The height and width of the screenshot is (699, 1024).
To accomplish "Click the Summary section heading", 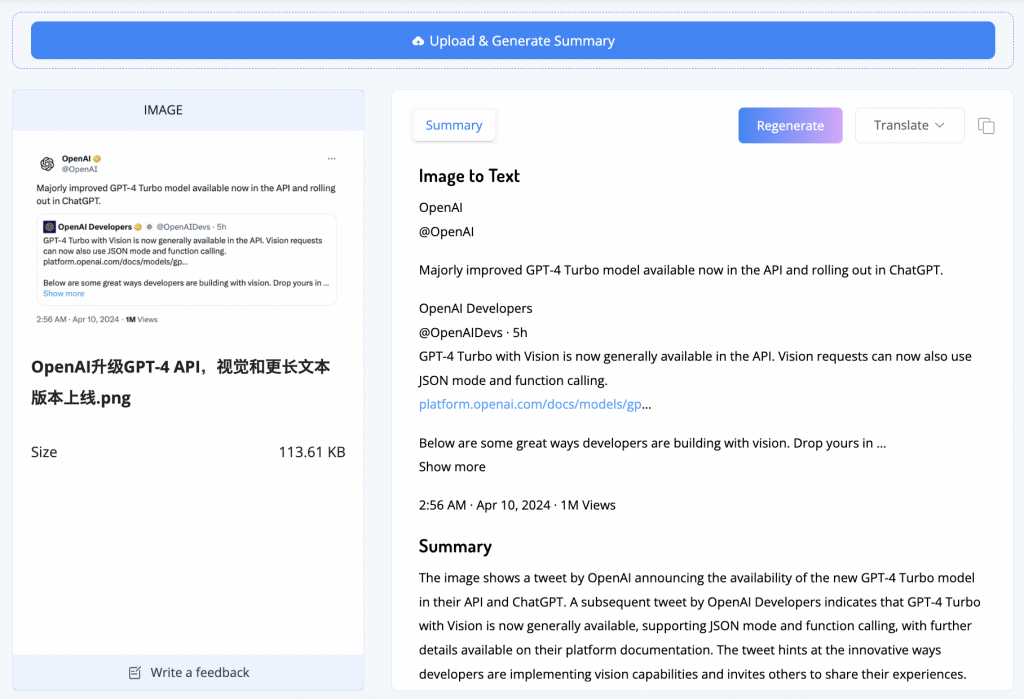I will point(455,546).
